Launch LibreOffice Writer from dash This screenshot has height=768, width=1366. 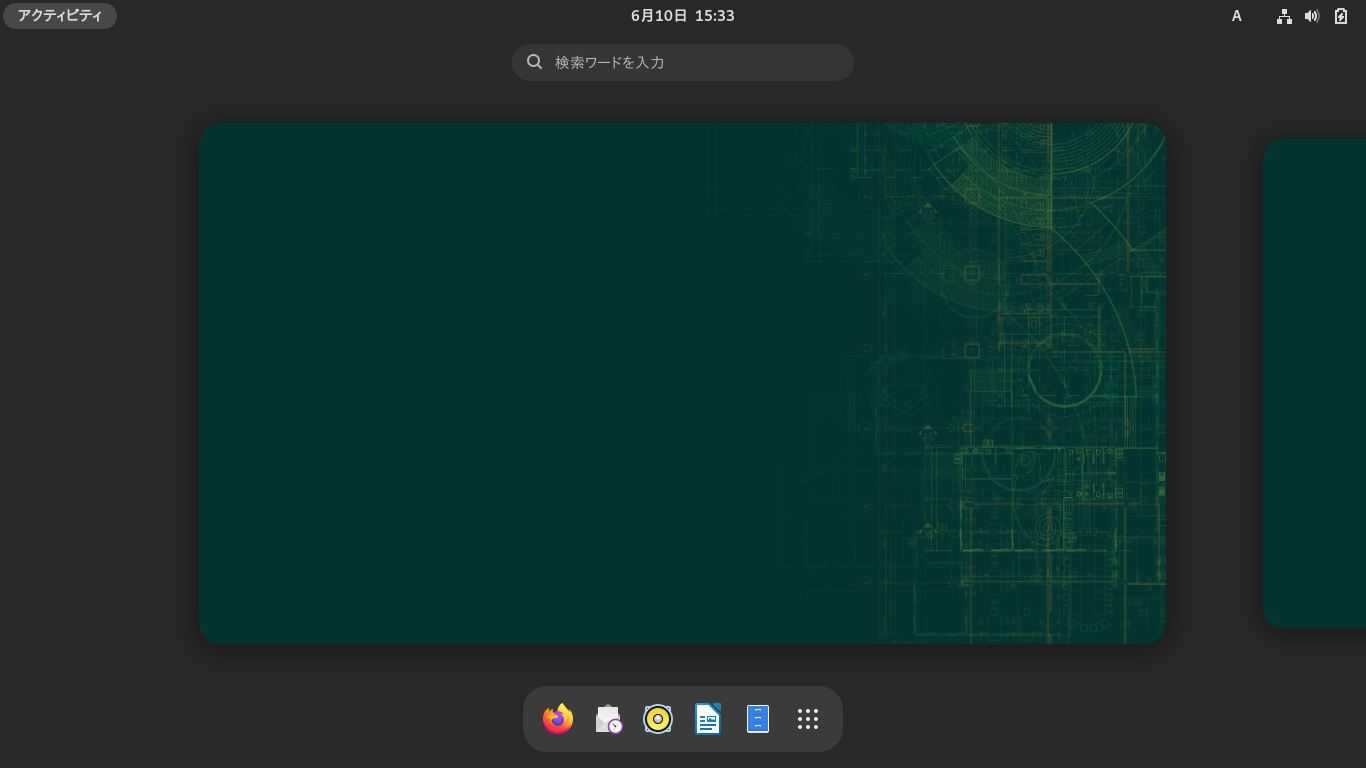click(708, 719)
